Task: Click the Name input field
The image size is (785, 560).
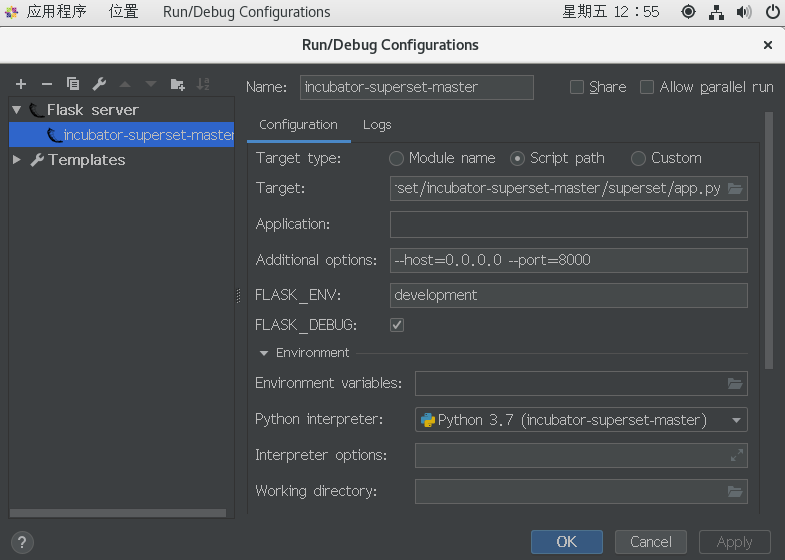Action: pyautogui.click(x=417, y=88)
